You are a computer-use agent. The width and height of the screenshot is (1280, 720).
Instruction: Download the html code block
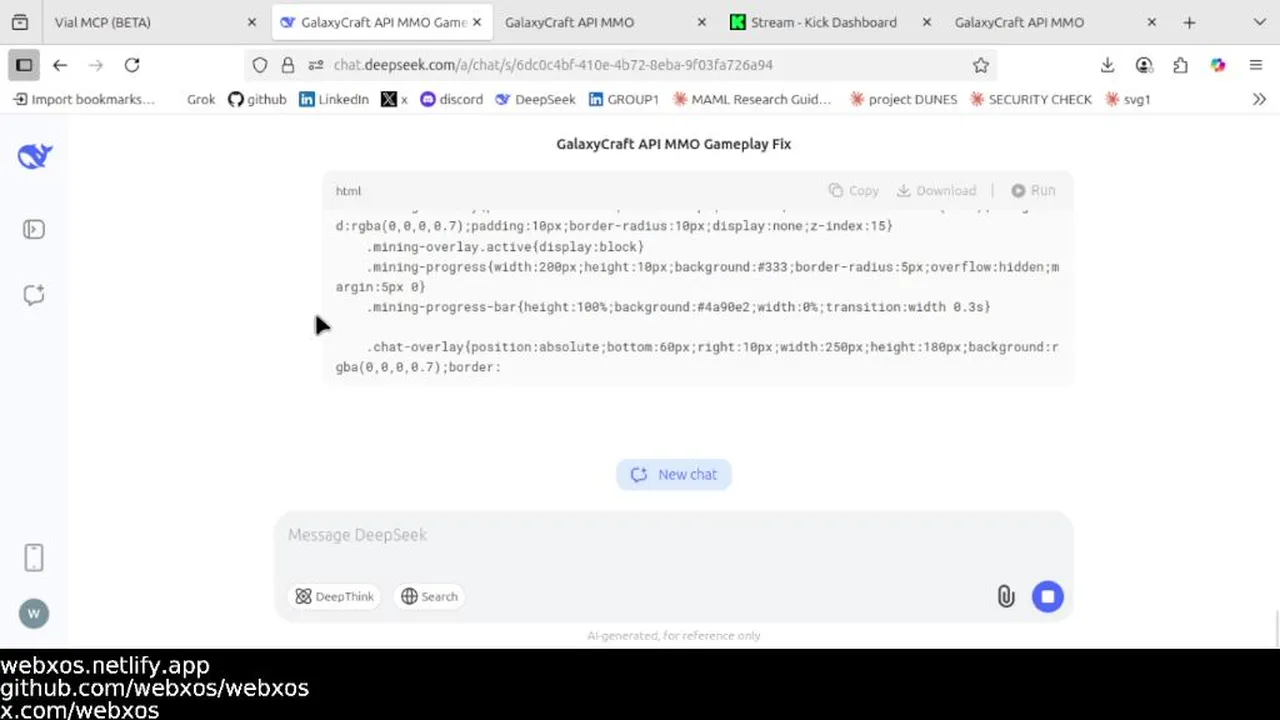pos(936,190)
